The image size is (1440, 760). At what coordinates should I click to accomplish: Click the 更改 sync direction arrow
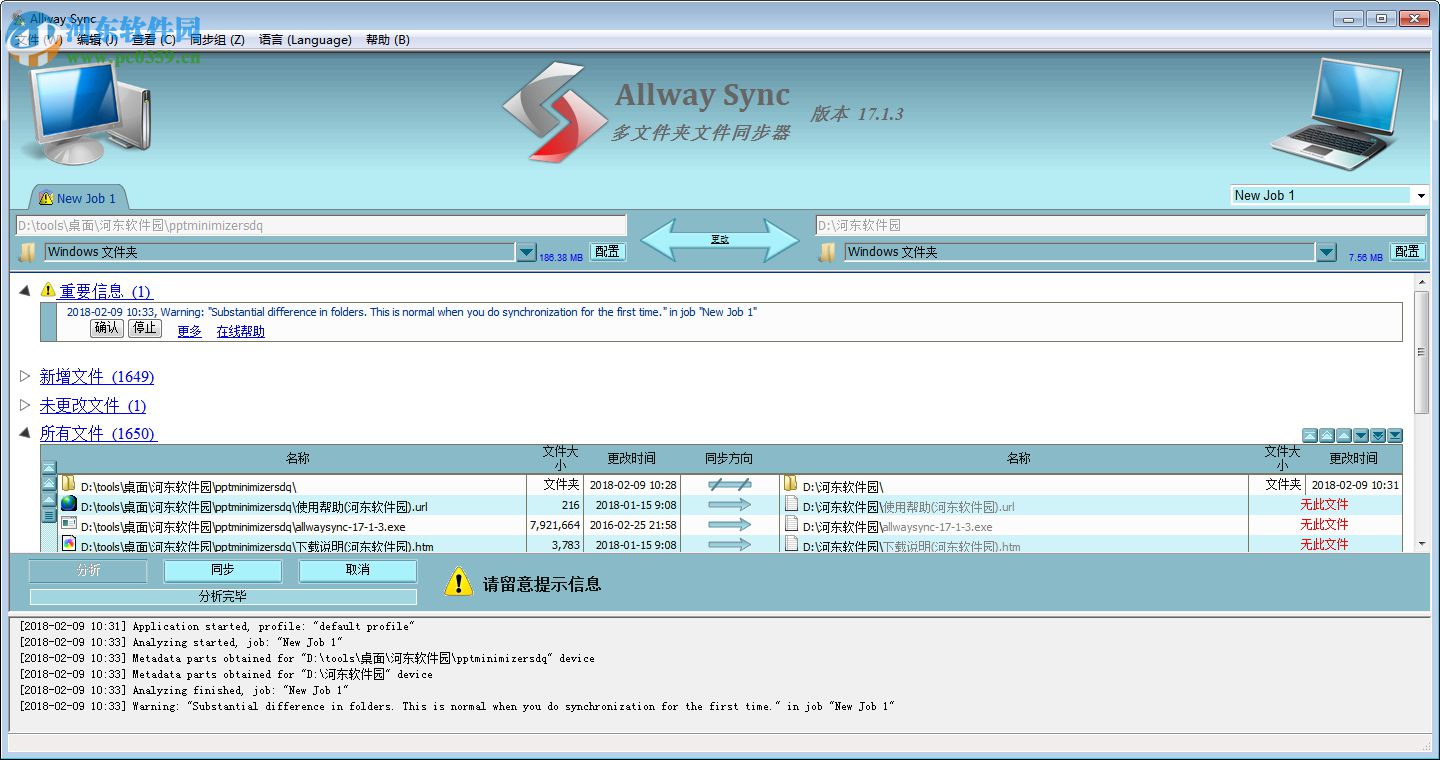pos(722,238)
